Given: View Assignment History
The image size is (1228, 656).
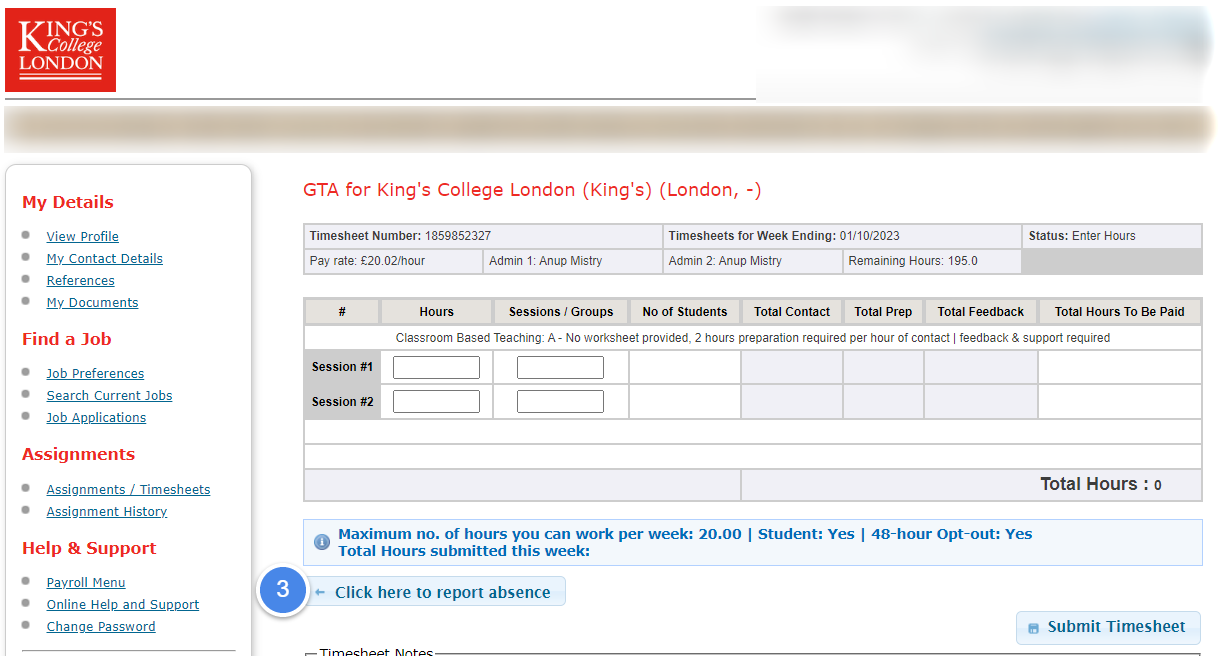Looking at the screenshot, I should click(x=106, y=511).
